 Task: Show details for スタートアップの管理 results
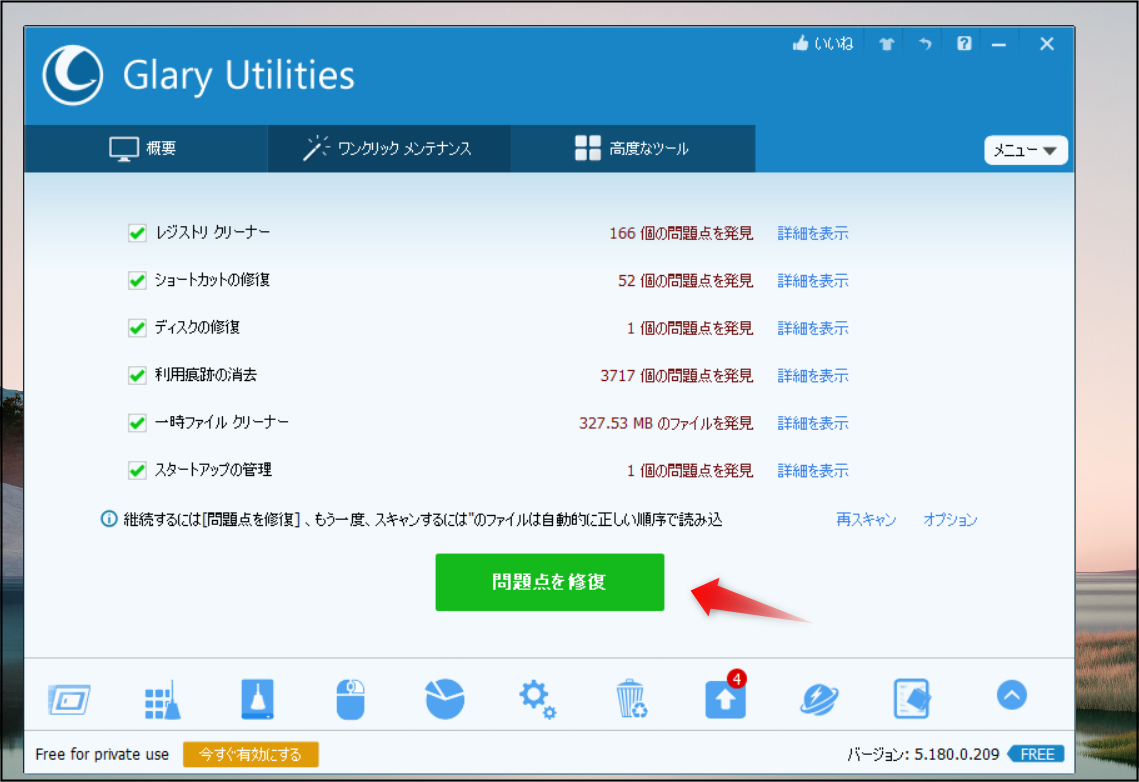click(x=813, y=471)
